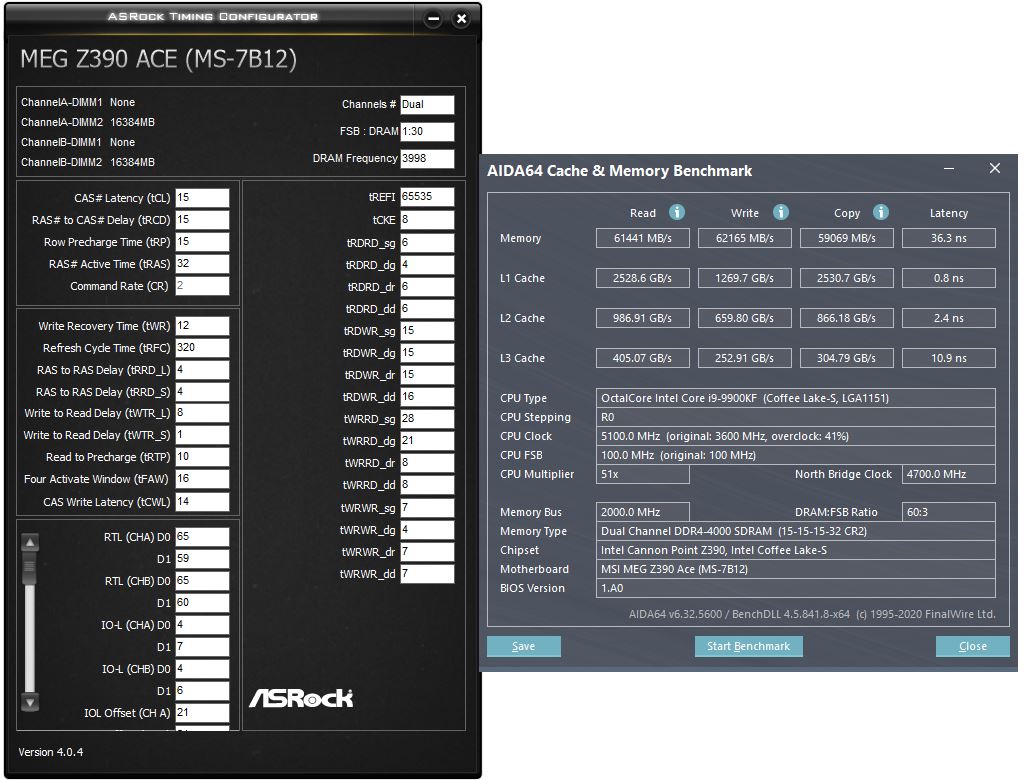Viewport: 1024px width, 780px height.
Task: Click the Read info icon in AIDA64
Action: point(677,212)
